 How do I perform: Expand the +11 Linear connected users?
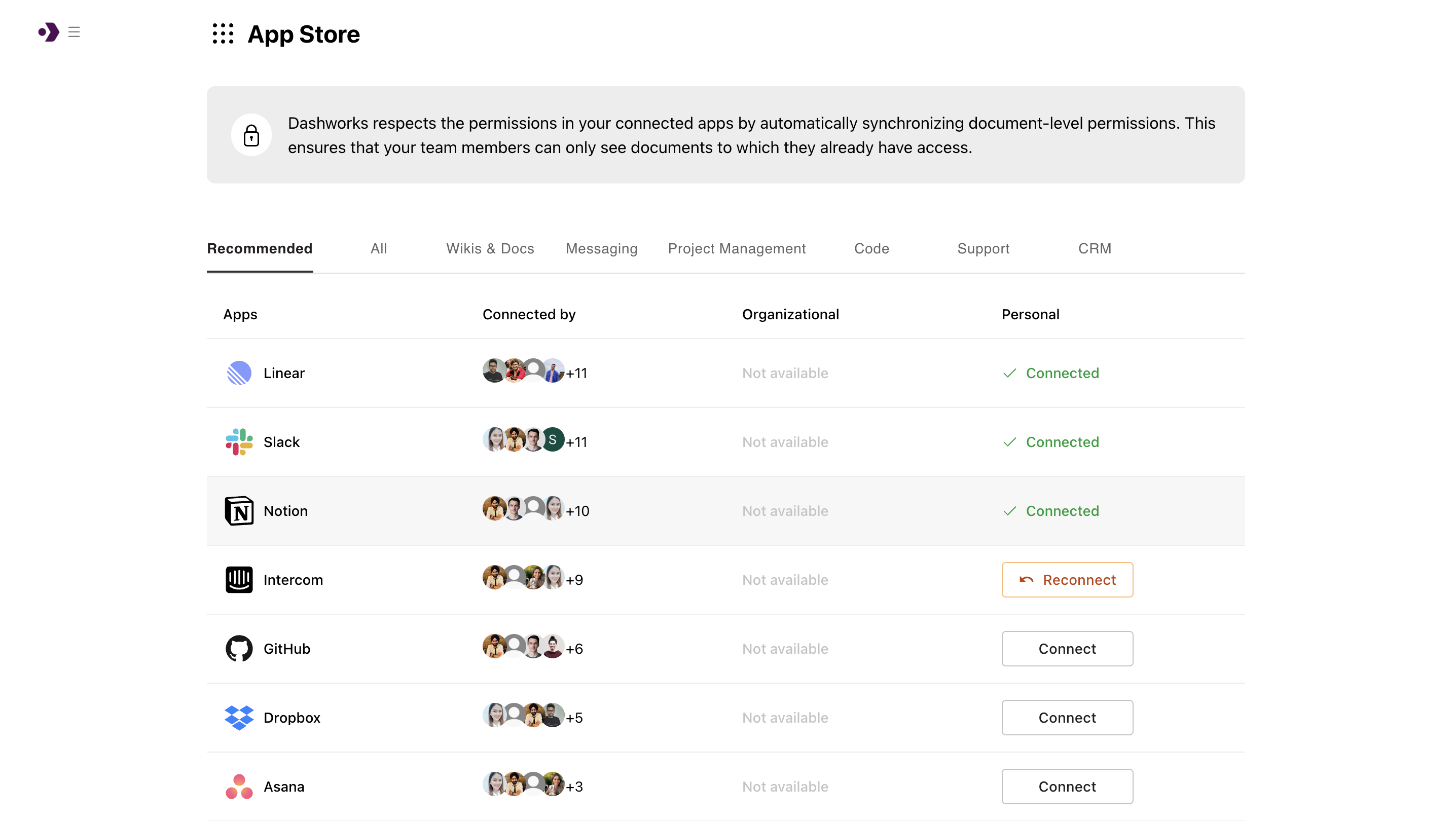576,373
